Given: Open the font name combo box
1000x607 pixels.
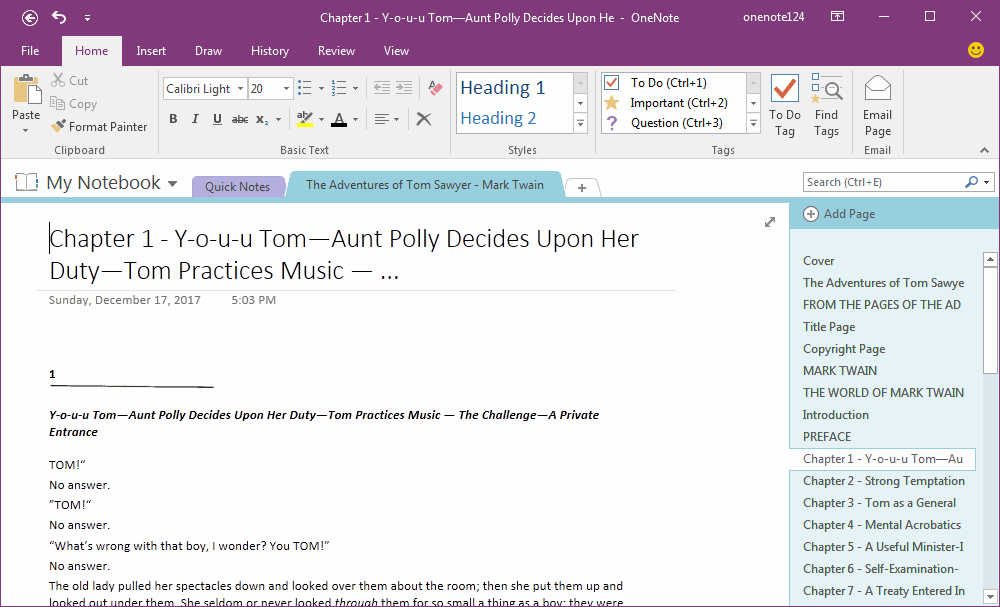Looking at the screenshot, I should tap(205, 89).
